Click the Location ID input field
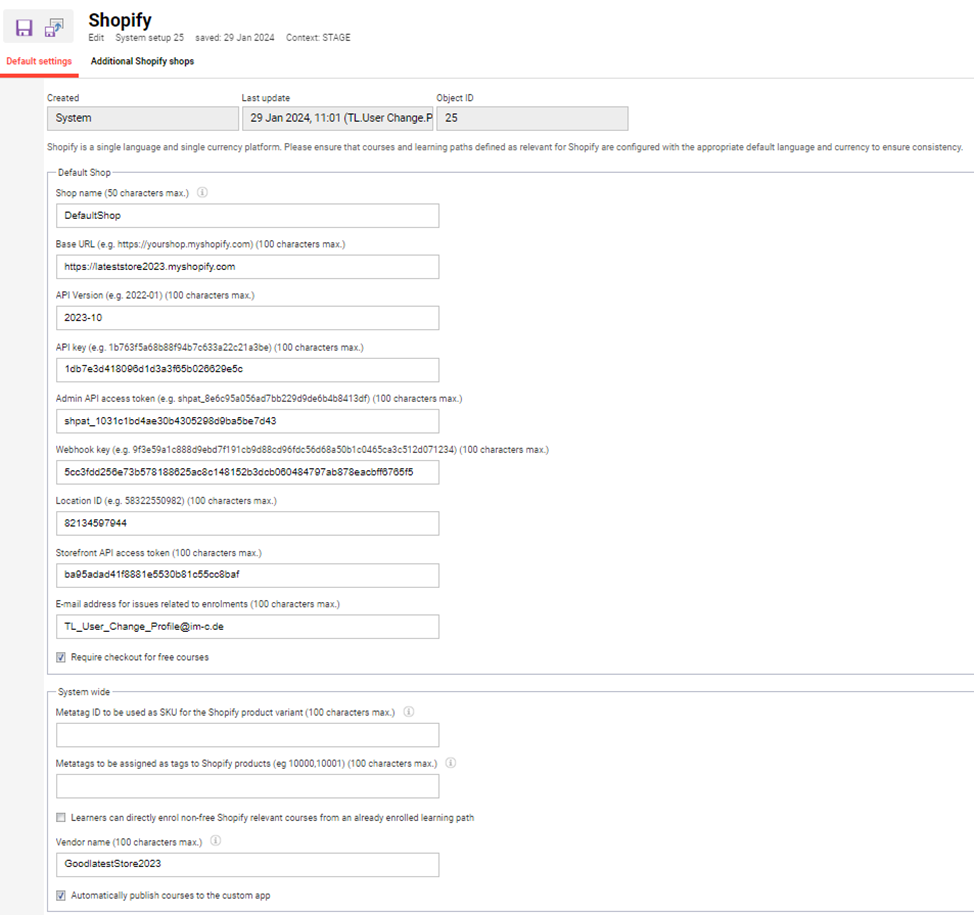Image resolution: width=974 pixels, height=915 pixels. click(247, 524)
